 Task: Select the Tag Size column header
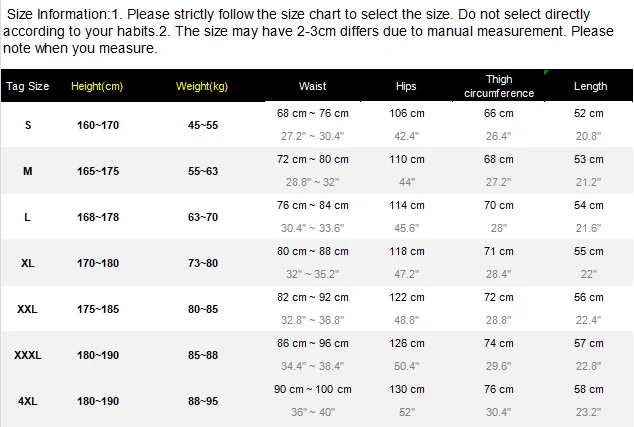(x=27, y=86)
